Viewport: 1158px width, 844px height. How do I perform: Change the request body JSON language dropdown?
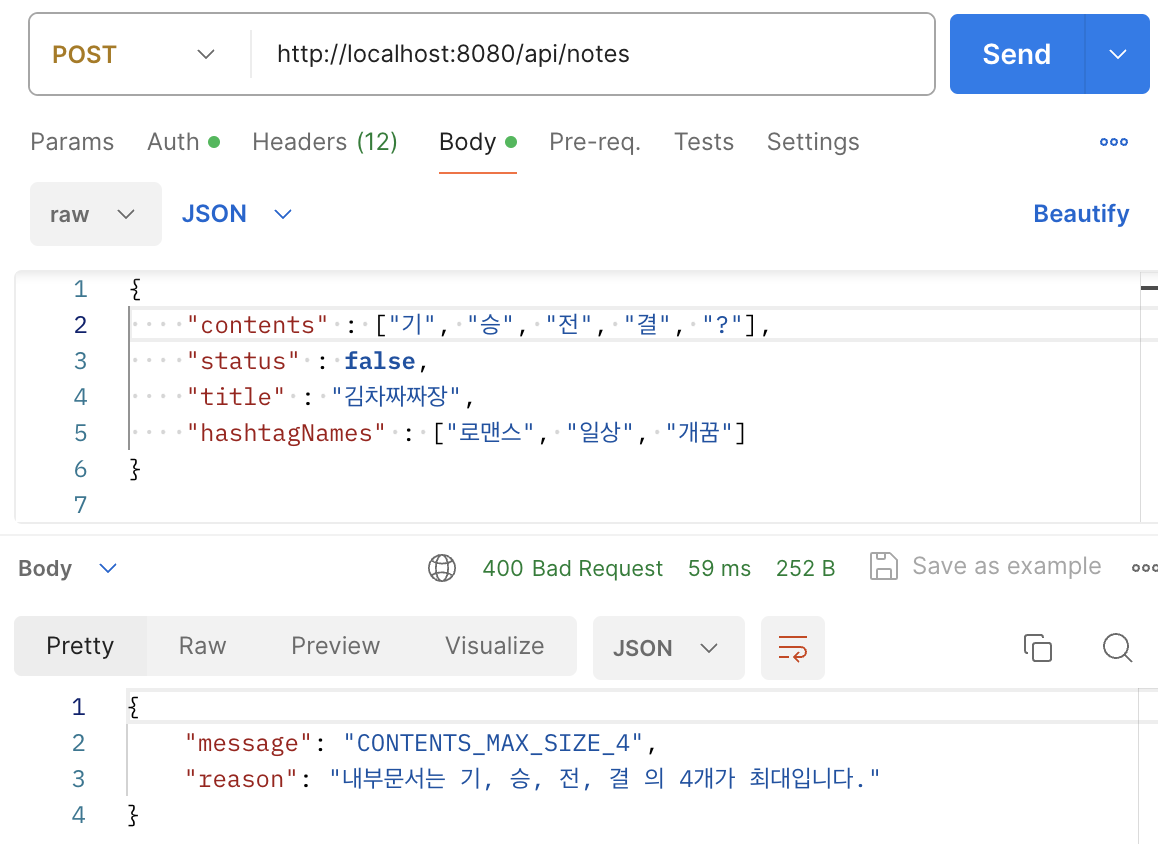coord(236,214)
